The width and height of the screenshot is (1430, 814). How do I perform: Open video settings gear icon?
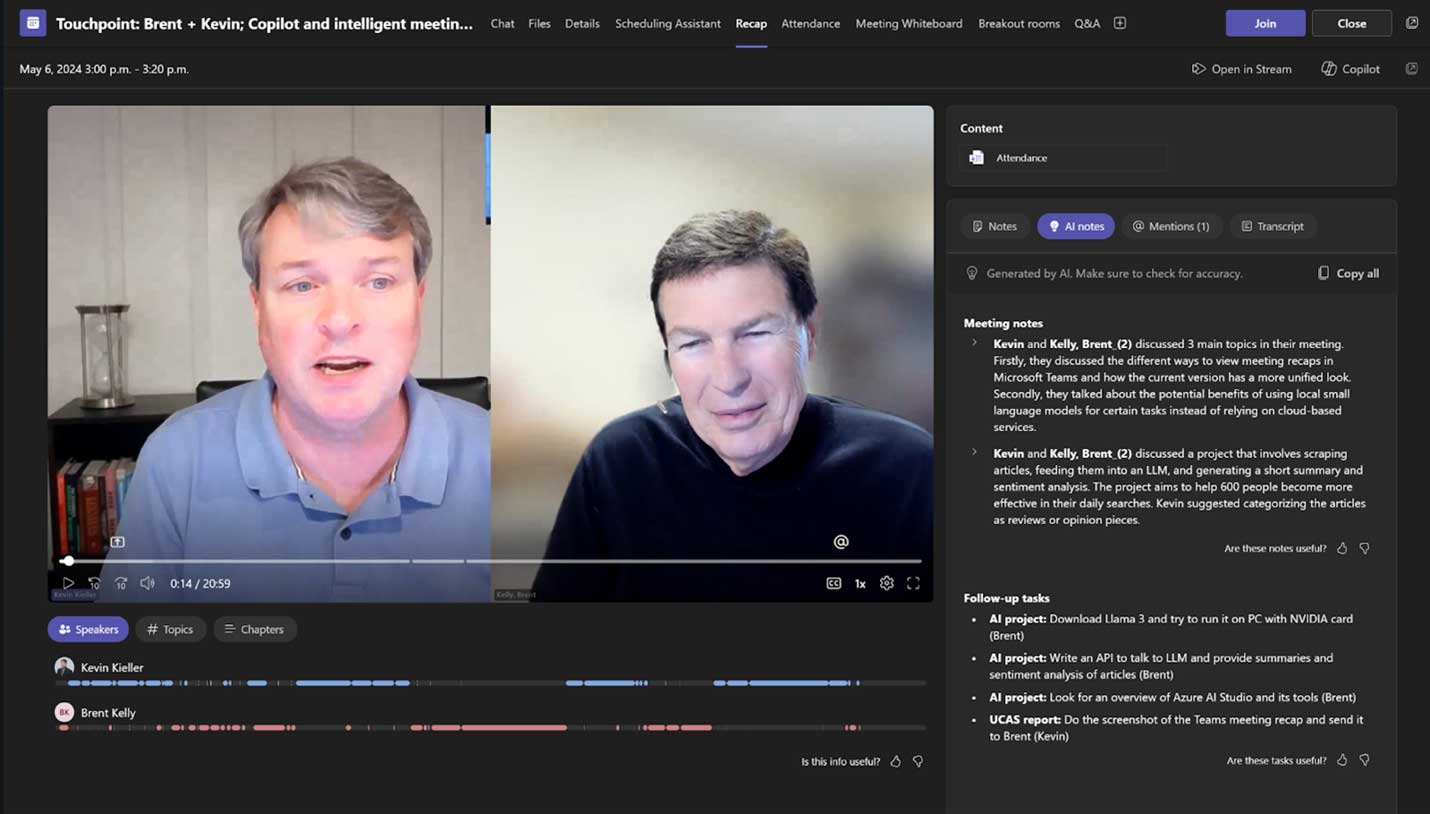click(886, 583)
